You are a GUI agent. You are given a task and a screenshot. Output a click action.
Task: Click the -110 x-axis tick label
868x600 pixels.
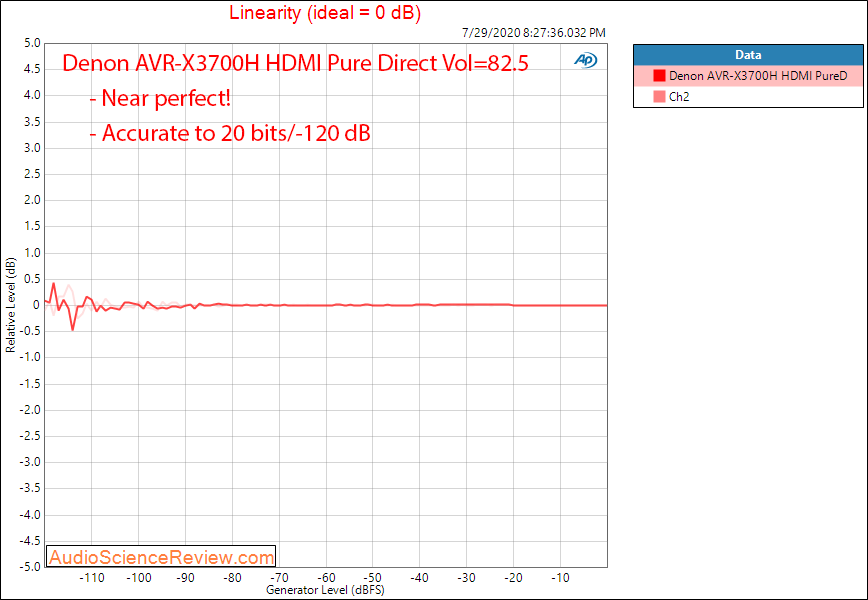click(x=92, y=578)
